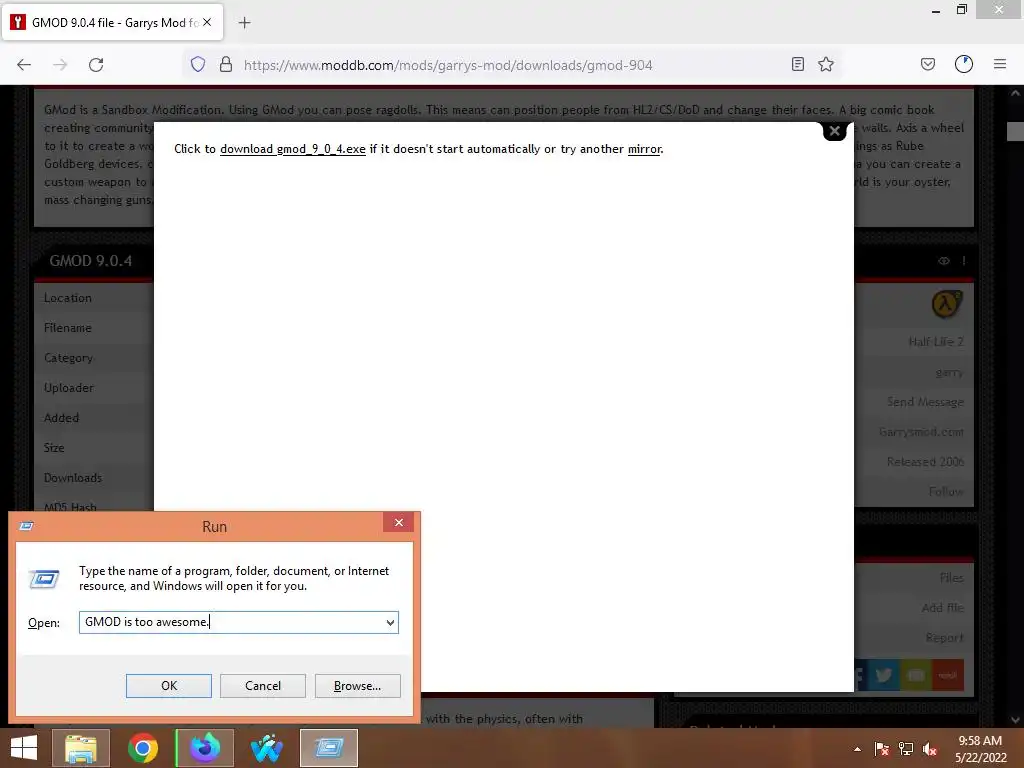Share via the email envelope icon
Screen dimensions: 1024x768
pos(916,675)
